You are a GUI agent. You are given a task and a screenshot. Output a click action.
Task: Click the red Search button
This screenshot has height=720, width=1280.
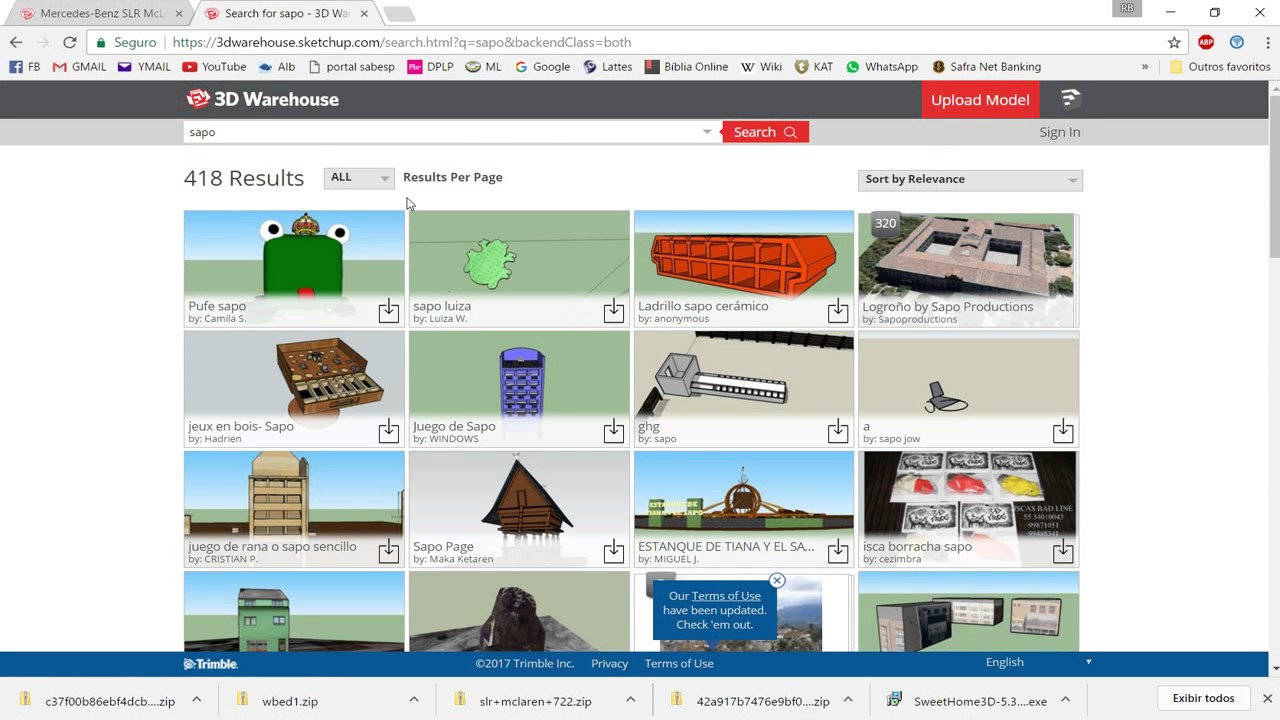coord(765,132)
